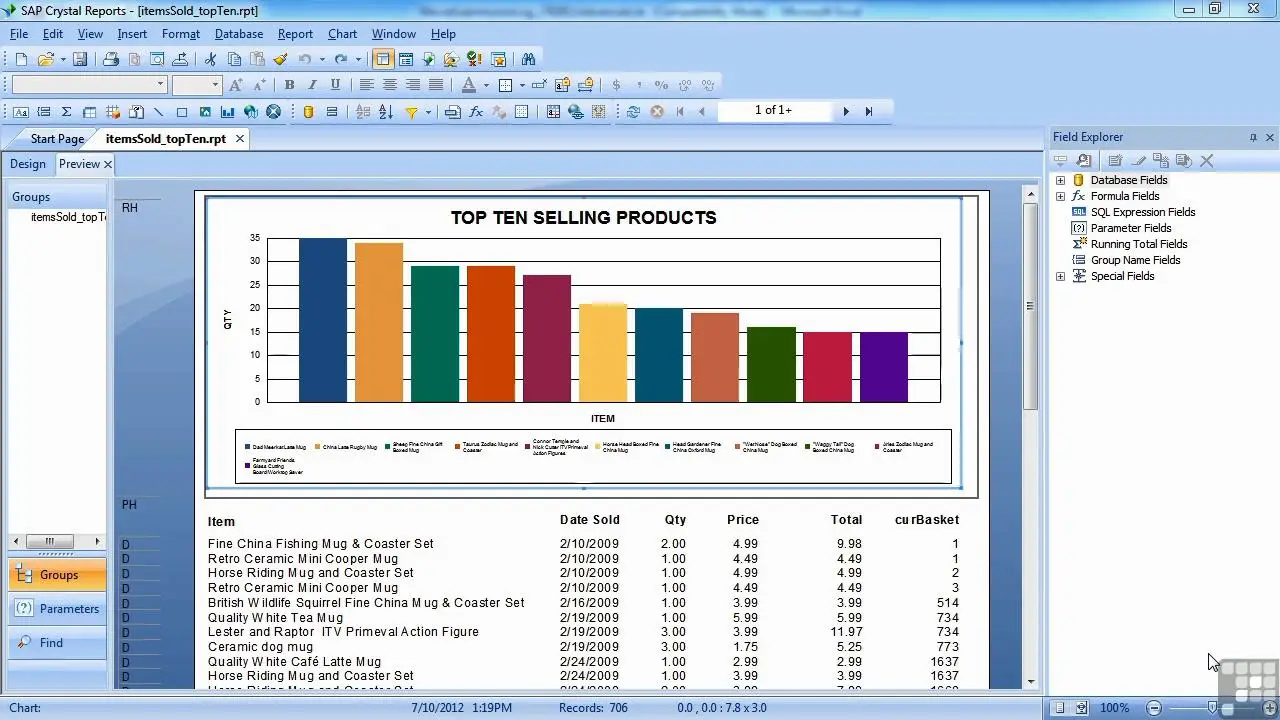This screenshot has width=1280, height=720.
Task: Select Running Total Fields item
Action: pos(1139,244)
